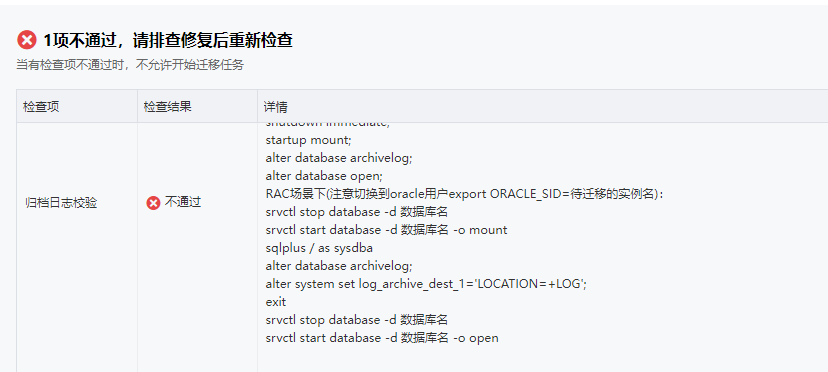Click the 不通过 result text
This screenshot has width=828, height=372.
[183, 202]
